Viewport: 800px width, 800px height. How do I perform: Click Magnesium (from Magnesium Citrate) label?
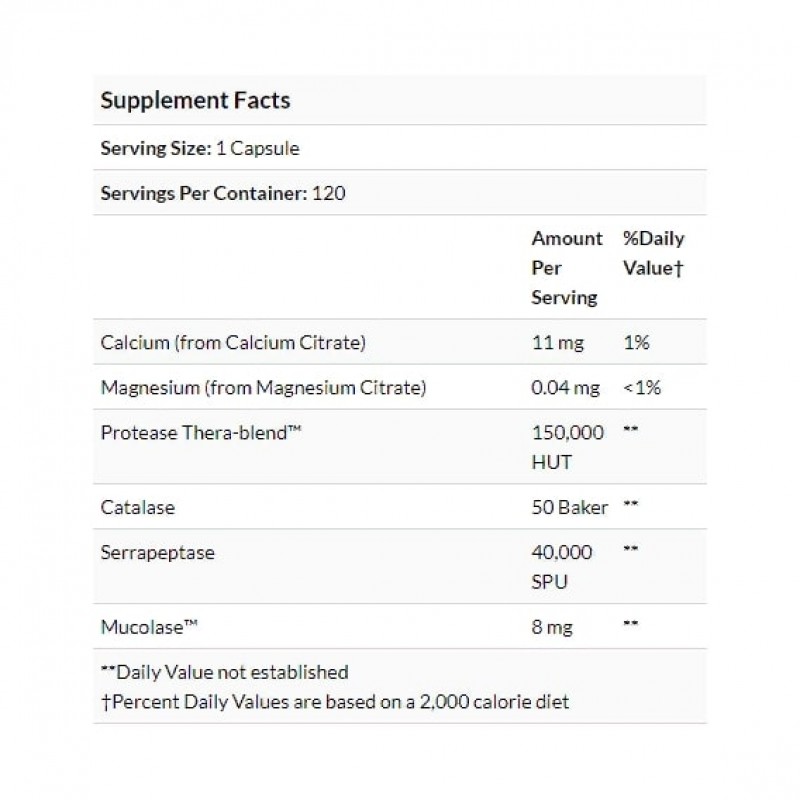point(264,388)
